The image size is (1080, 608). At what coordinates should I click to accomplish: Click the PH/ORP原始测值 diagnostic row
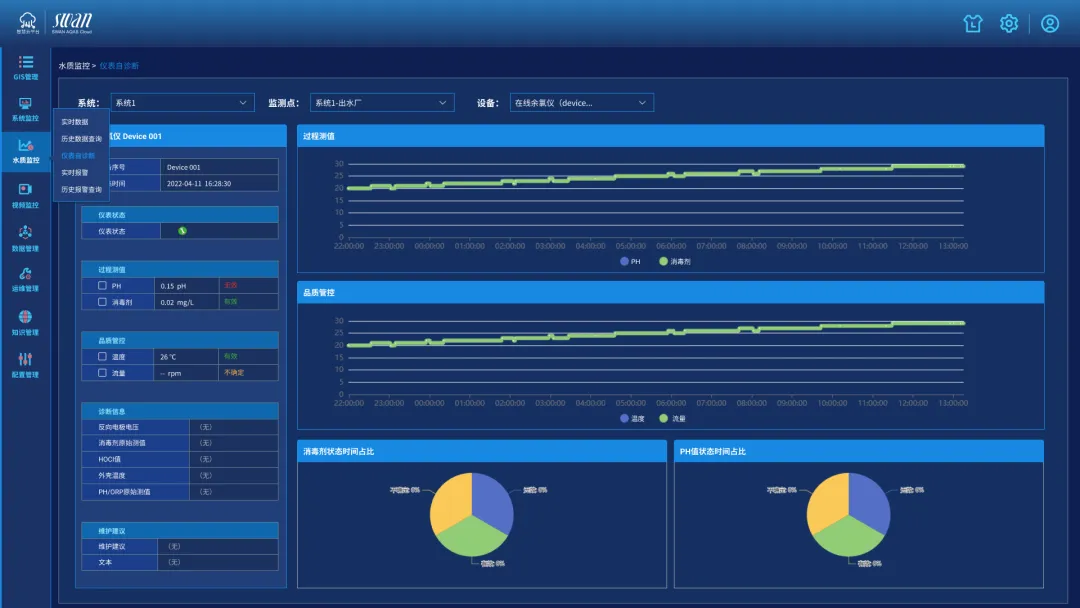[x=180, y=492]
